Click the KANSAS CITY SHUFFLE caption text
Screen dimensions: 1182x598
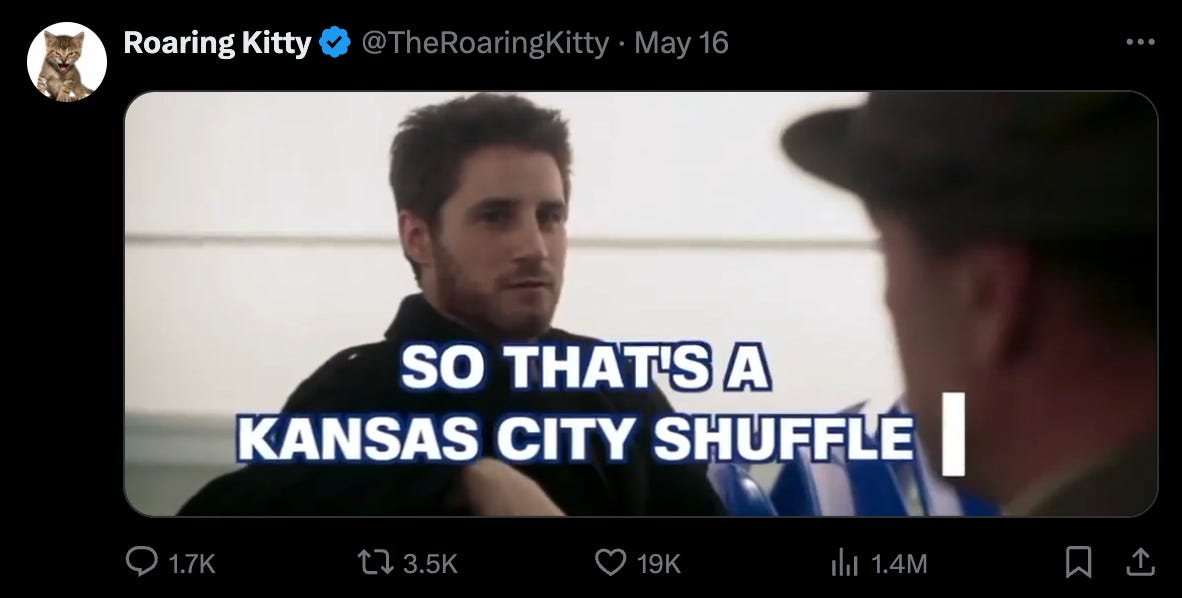577,438
